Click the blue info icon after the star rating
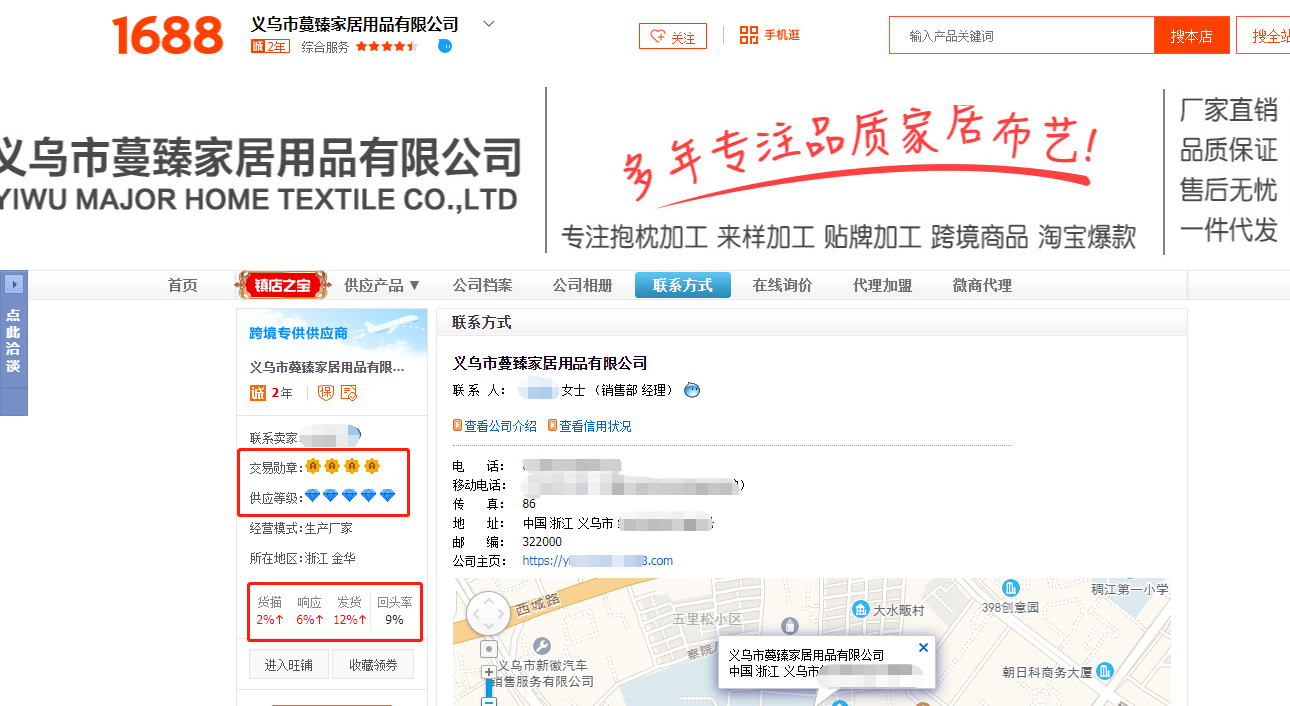This screenshot has width=1290, height=706. 445,46
